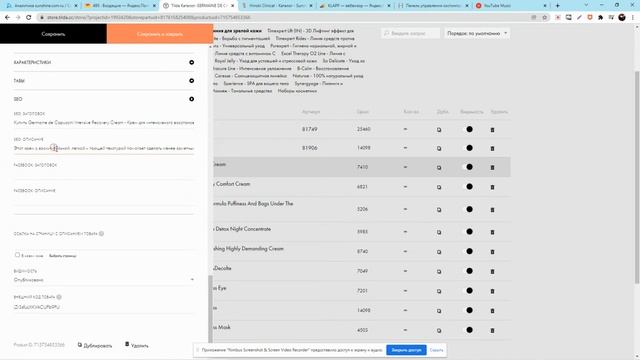Click the blue stop sharing button
The image size is (640, 360).
pyautogui.click(x=406, y=350)
